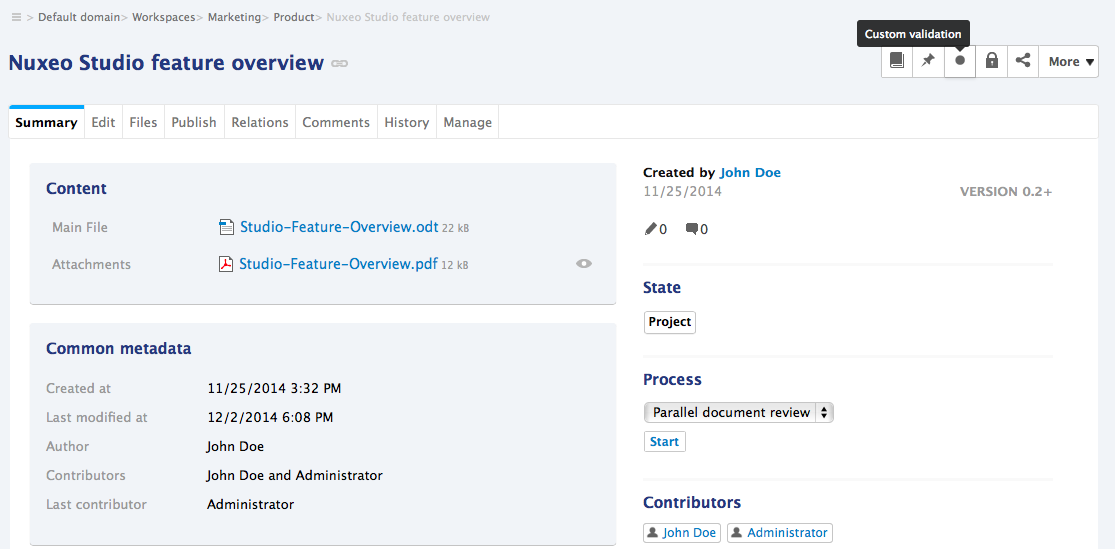Lock the document with padlock icon
The image size is (1115, 549).
tap(991, 61)
